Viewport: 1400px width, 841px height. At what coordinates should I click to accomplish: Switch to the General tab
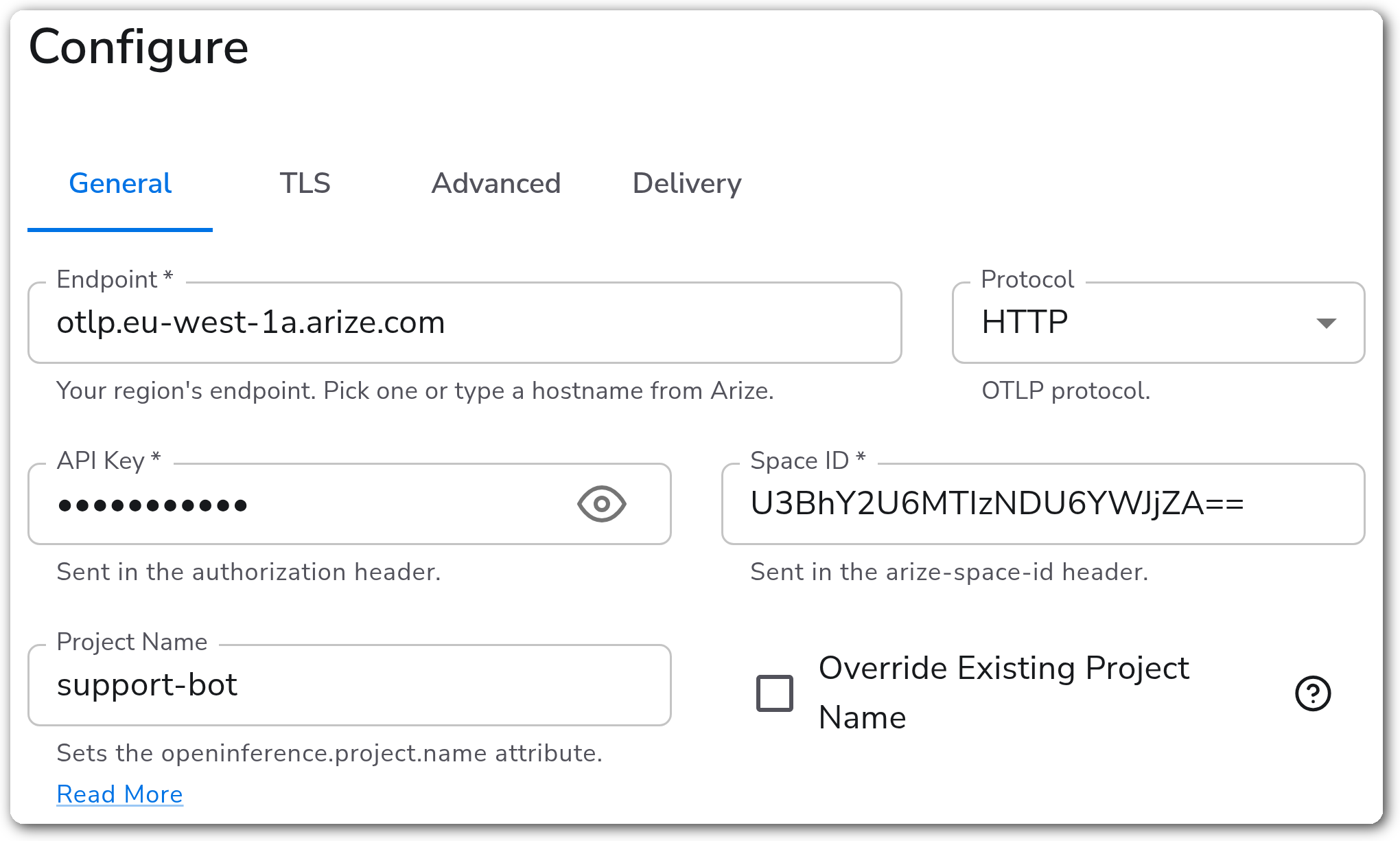click(x=120, y=183)
